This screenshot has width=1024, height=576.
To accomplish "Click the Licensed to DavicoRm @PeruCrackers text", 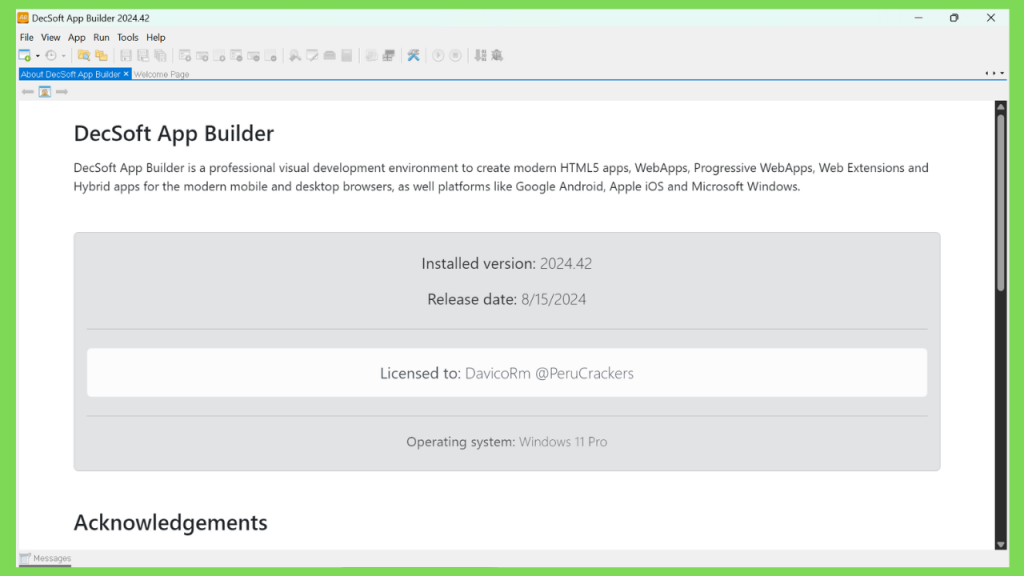I will click(507, 373).
